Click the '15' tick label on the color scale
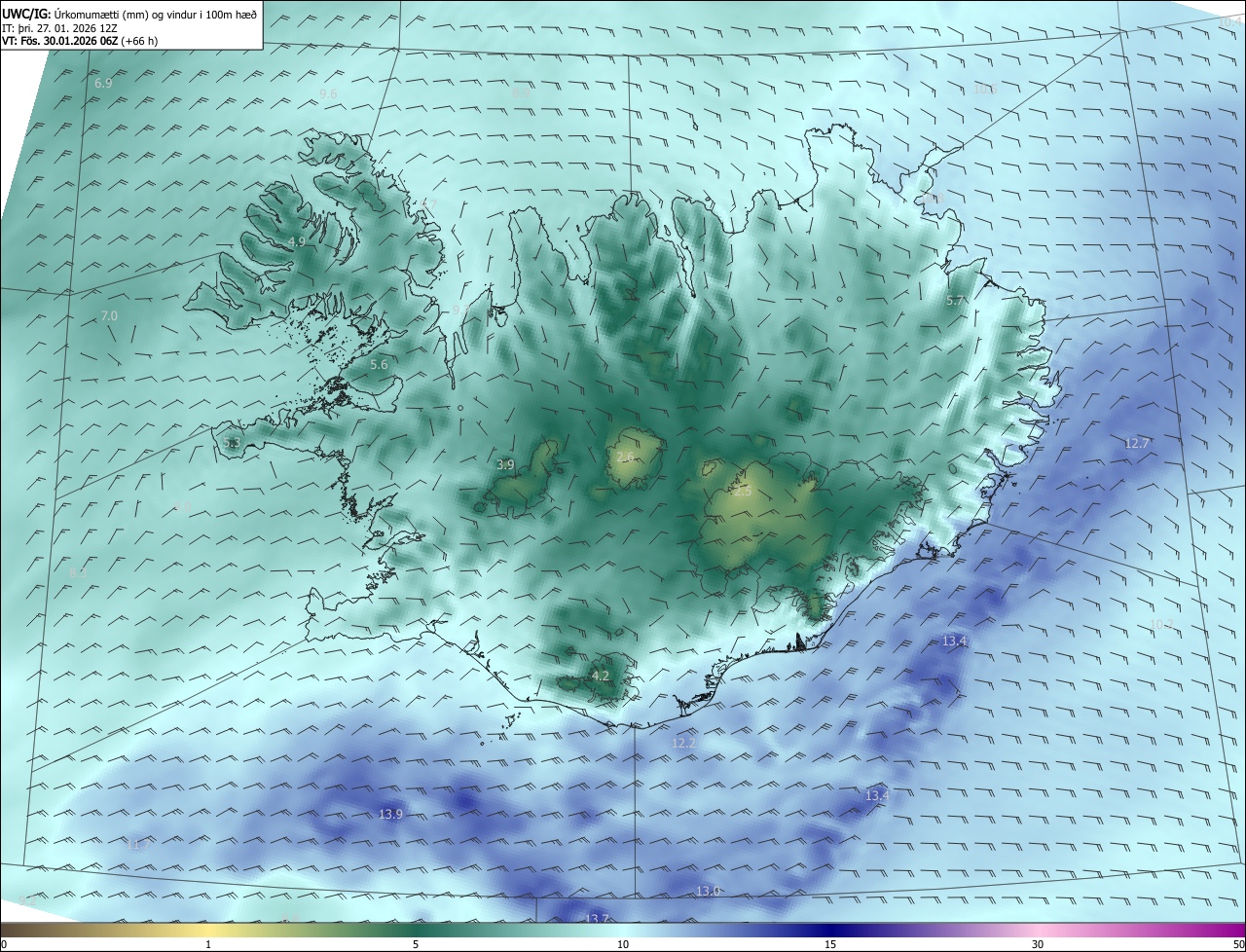This screenshot has height=952, width=1246. (830, 944)
